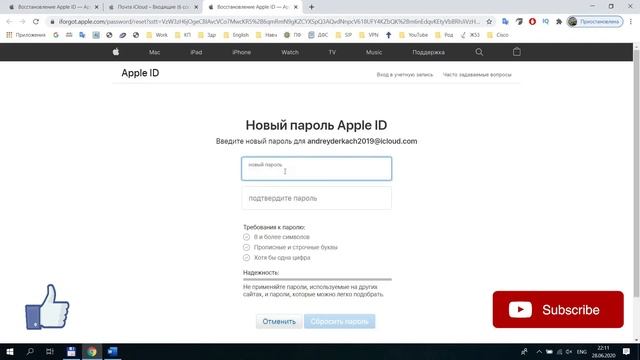640x360 pixels.
Task: Open the ДФС bookmark
Action: (x=318, y=35)
